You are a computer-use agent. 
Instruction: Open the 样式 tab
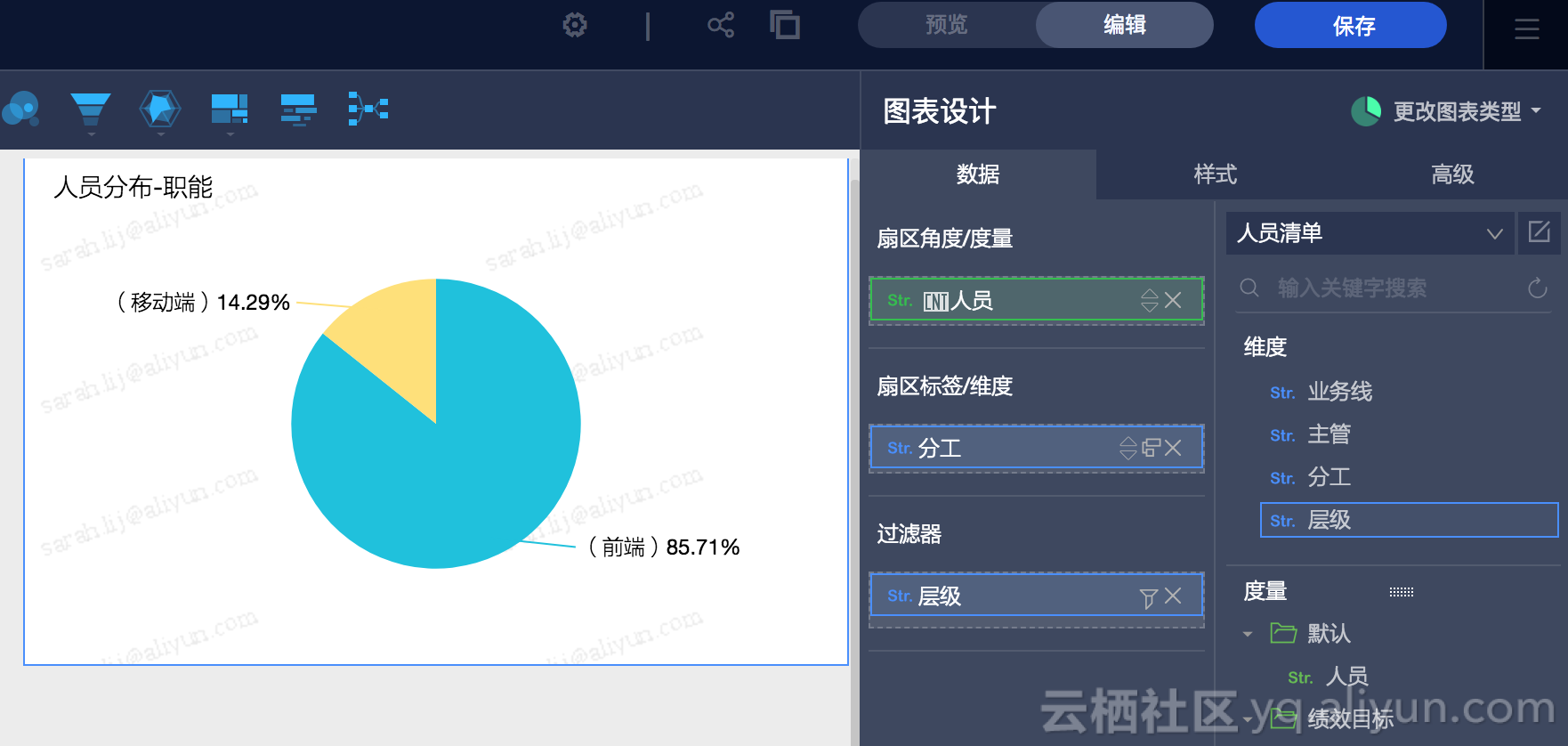(x=1216, y=174)
